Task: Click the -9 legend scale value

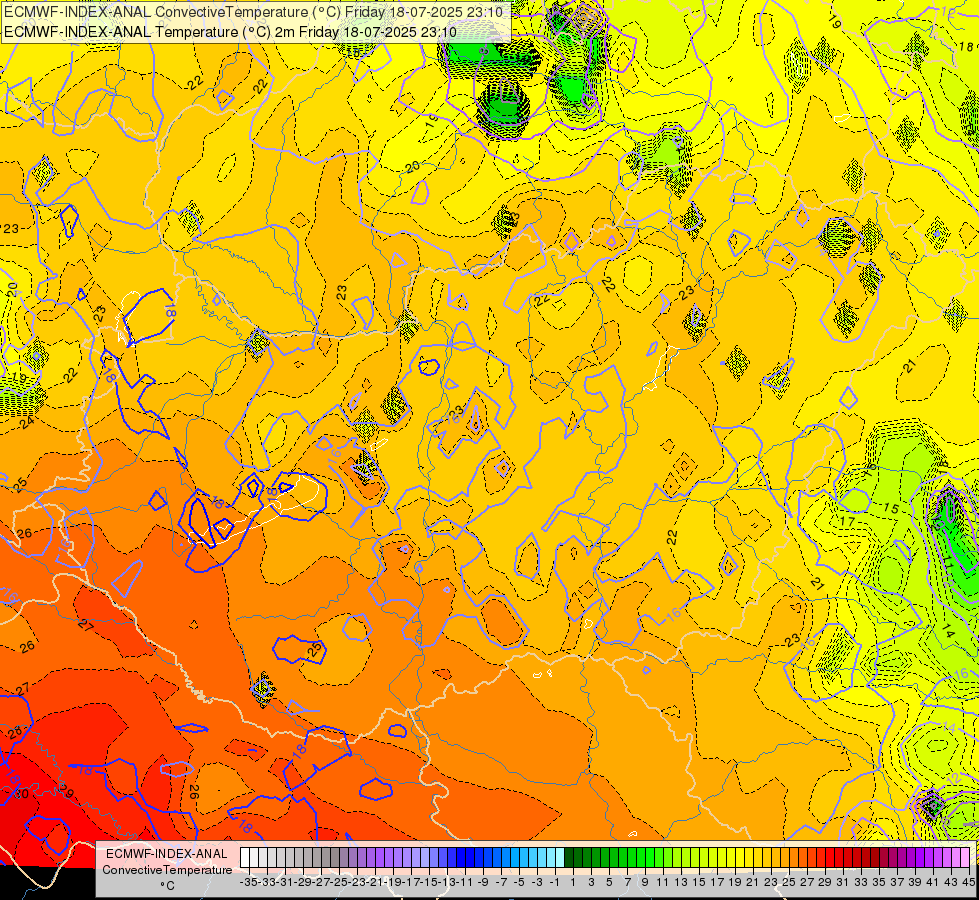Action: (x=483, y=882)
